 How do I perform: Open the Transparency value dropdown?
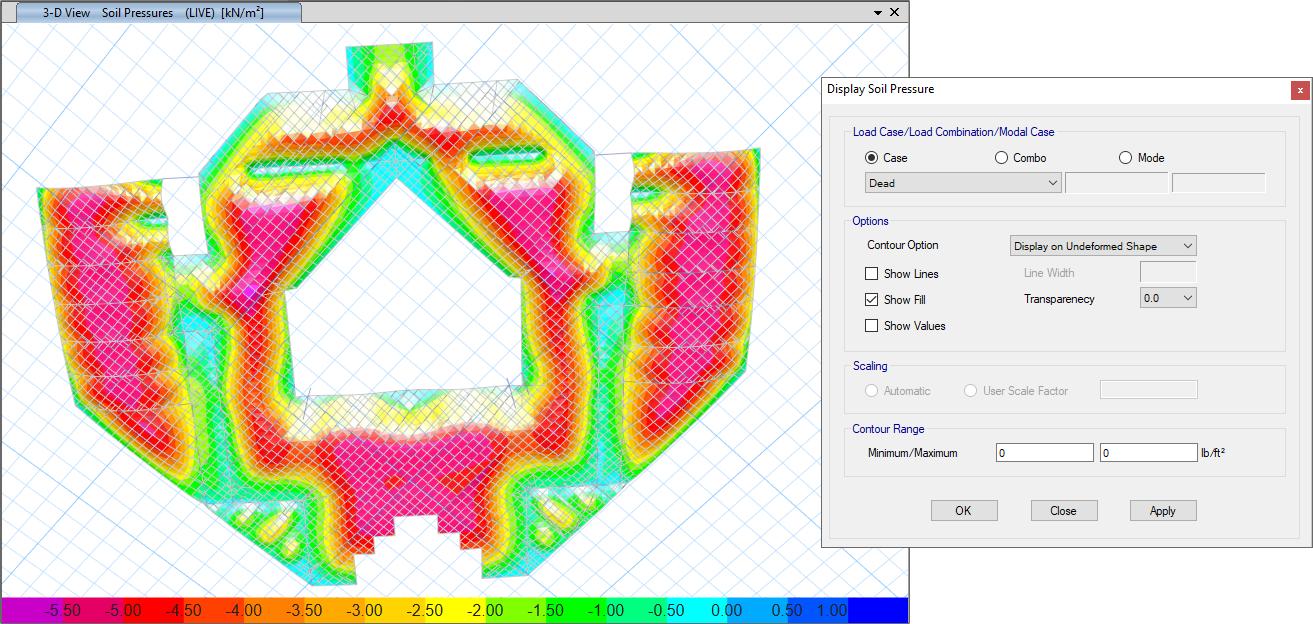pos(1168,298)
